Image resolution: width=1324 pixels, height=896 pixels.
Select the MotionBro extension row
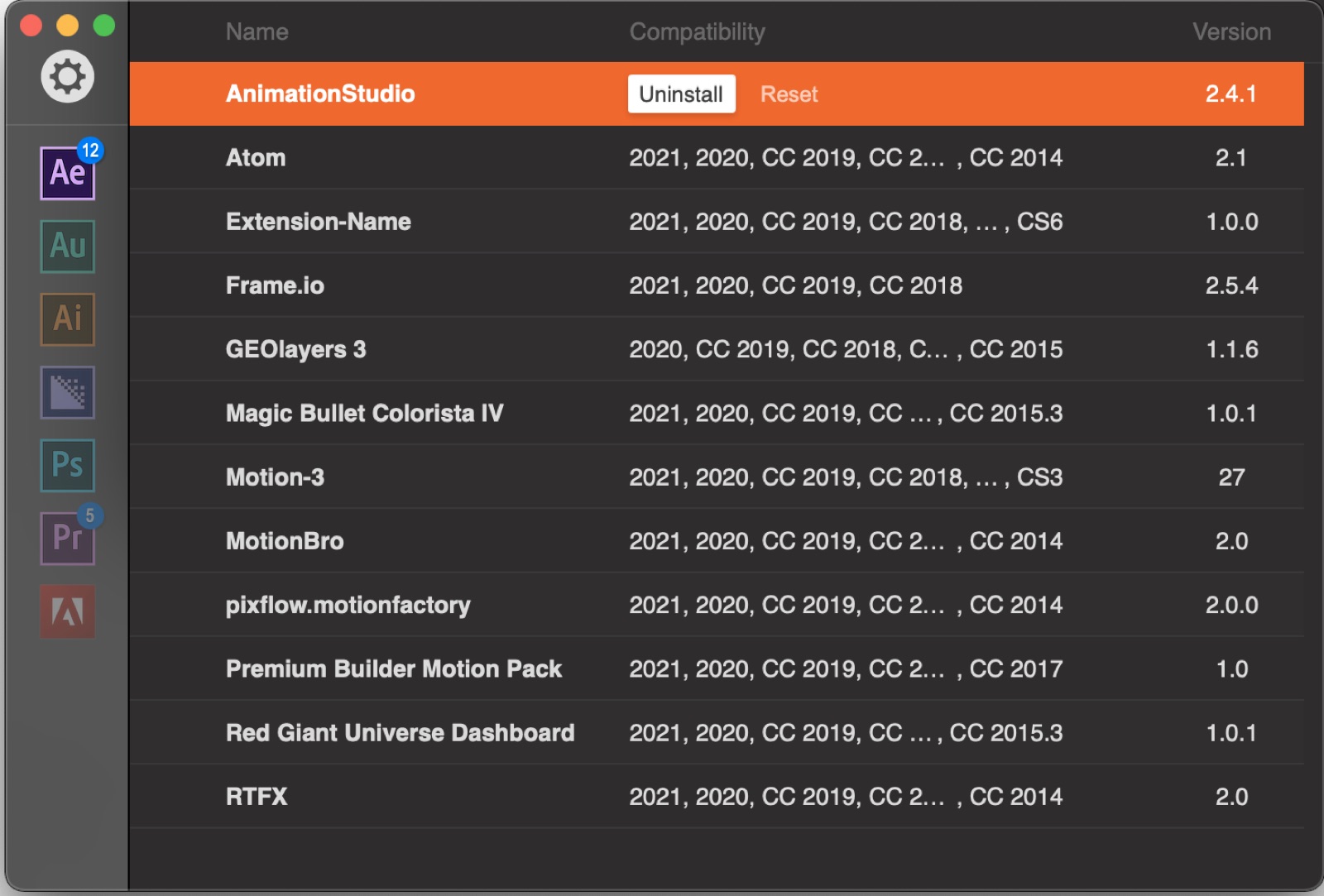click(x=717, y=541)
